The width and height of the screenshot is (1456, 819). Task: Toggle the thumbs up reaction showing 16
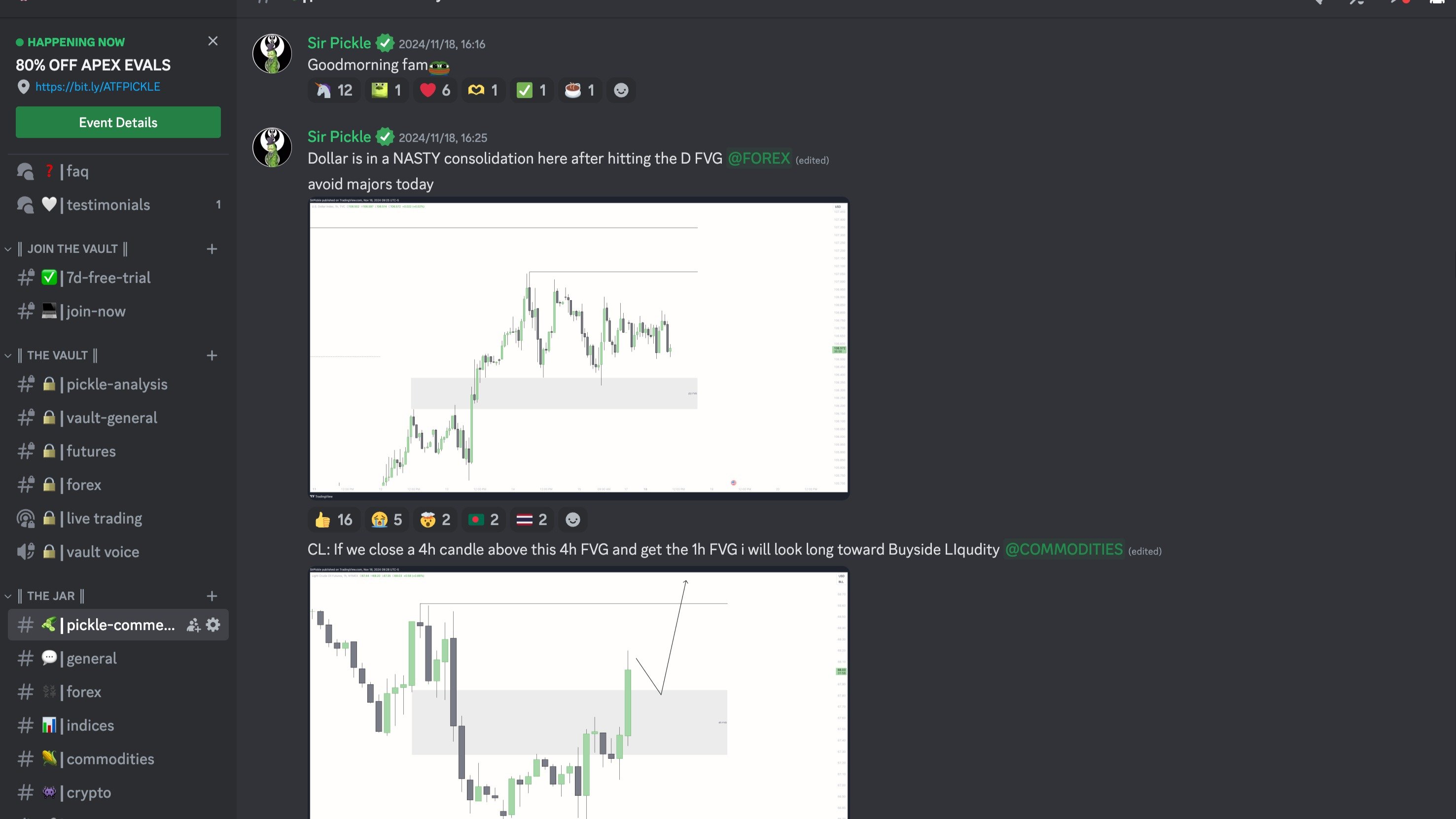tap(334, 519)
